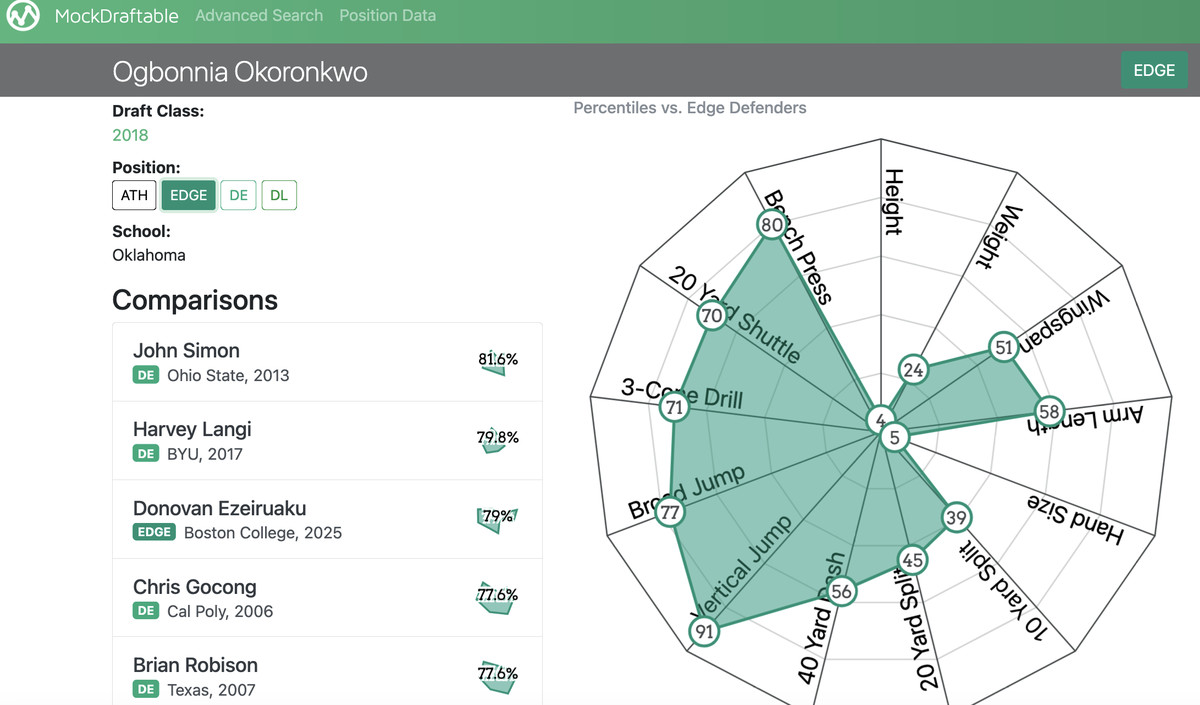The width and height of the screenshot is (1200, 705).
Task: Select the ATH position toggle
Action: pos(134,195)
